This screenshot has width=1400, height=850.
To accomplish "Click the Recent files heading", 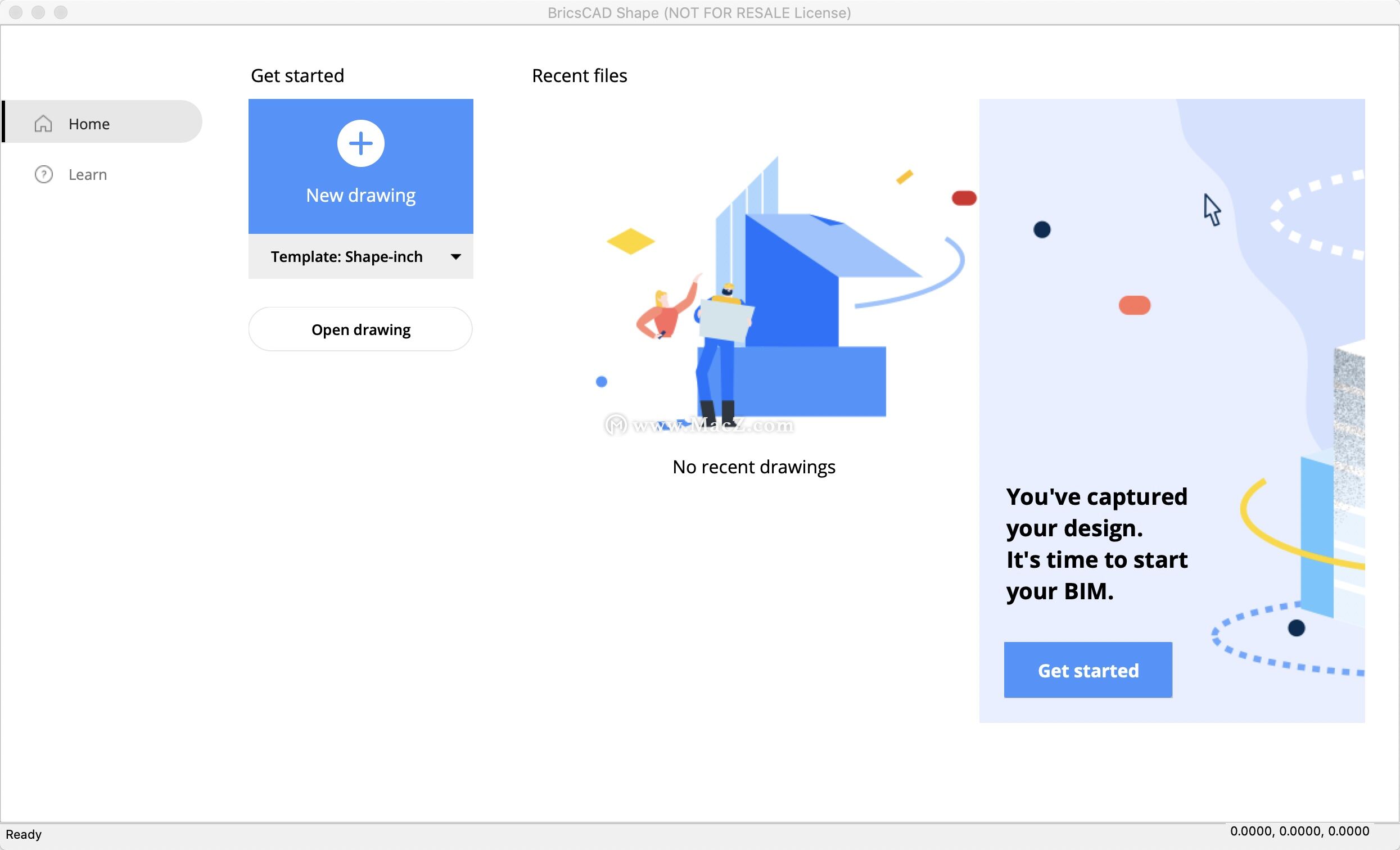I will (579, 75).
